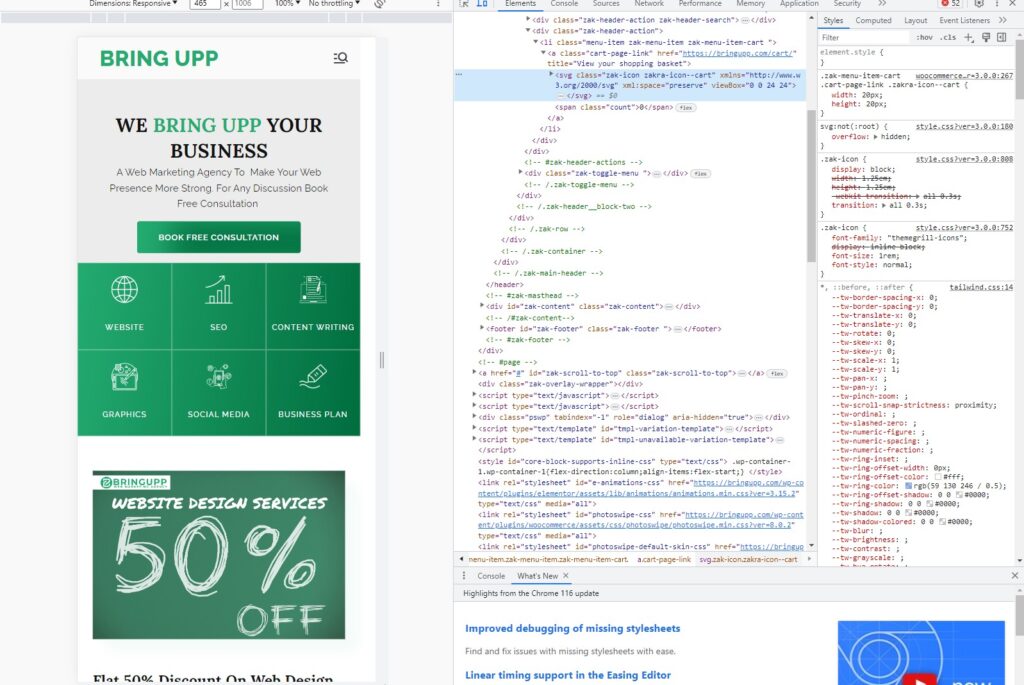Switch to the Elements tab

(x=520, y=4)
